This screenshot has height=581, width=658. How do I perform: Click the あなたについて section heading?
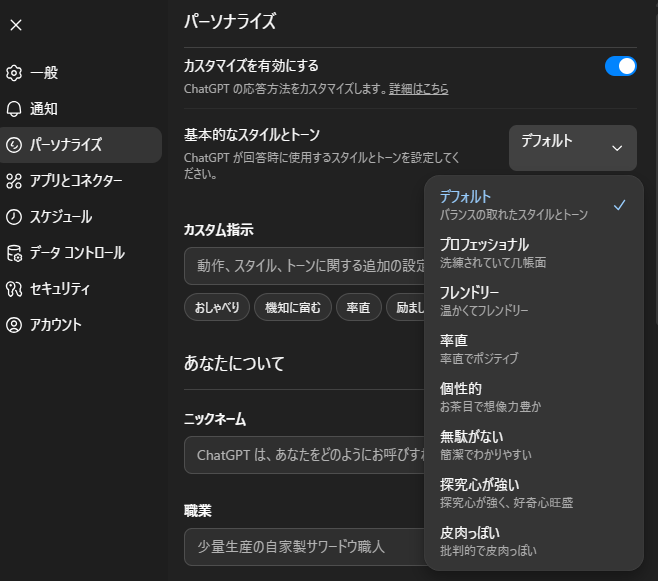coord(234,363)
